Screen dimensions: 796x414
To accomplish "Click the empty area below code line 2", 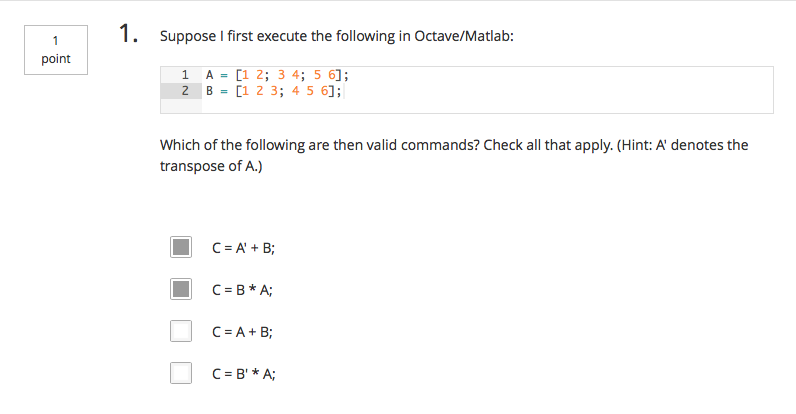I will (487, 106).
